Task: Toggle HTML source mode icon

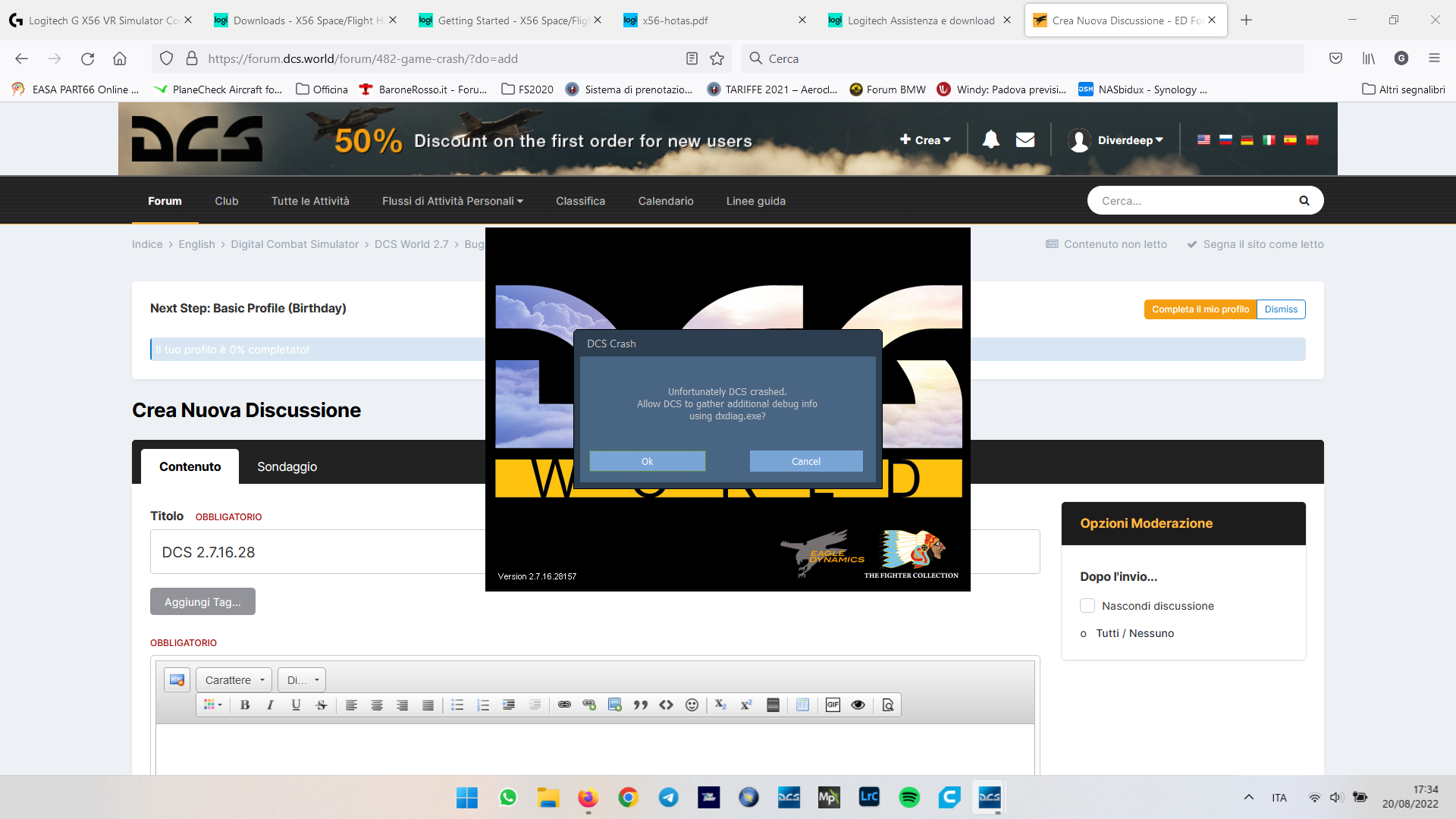Action: pos(177,680)
